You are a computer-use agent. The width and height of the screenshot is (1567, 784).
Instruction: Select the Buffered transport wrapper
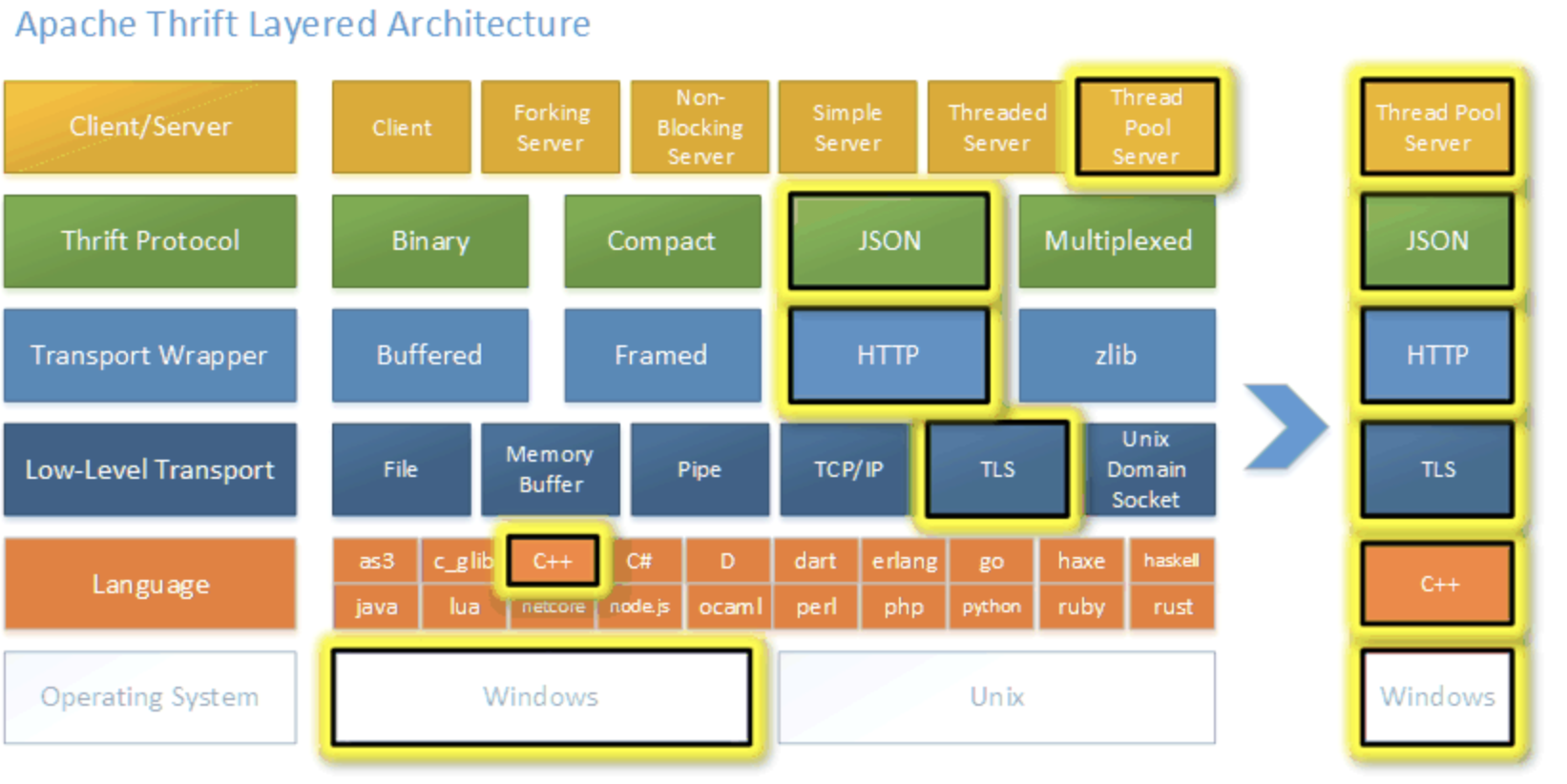(430, 356)
